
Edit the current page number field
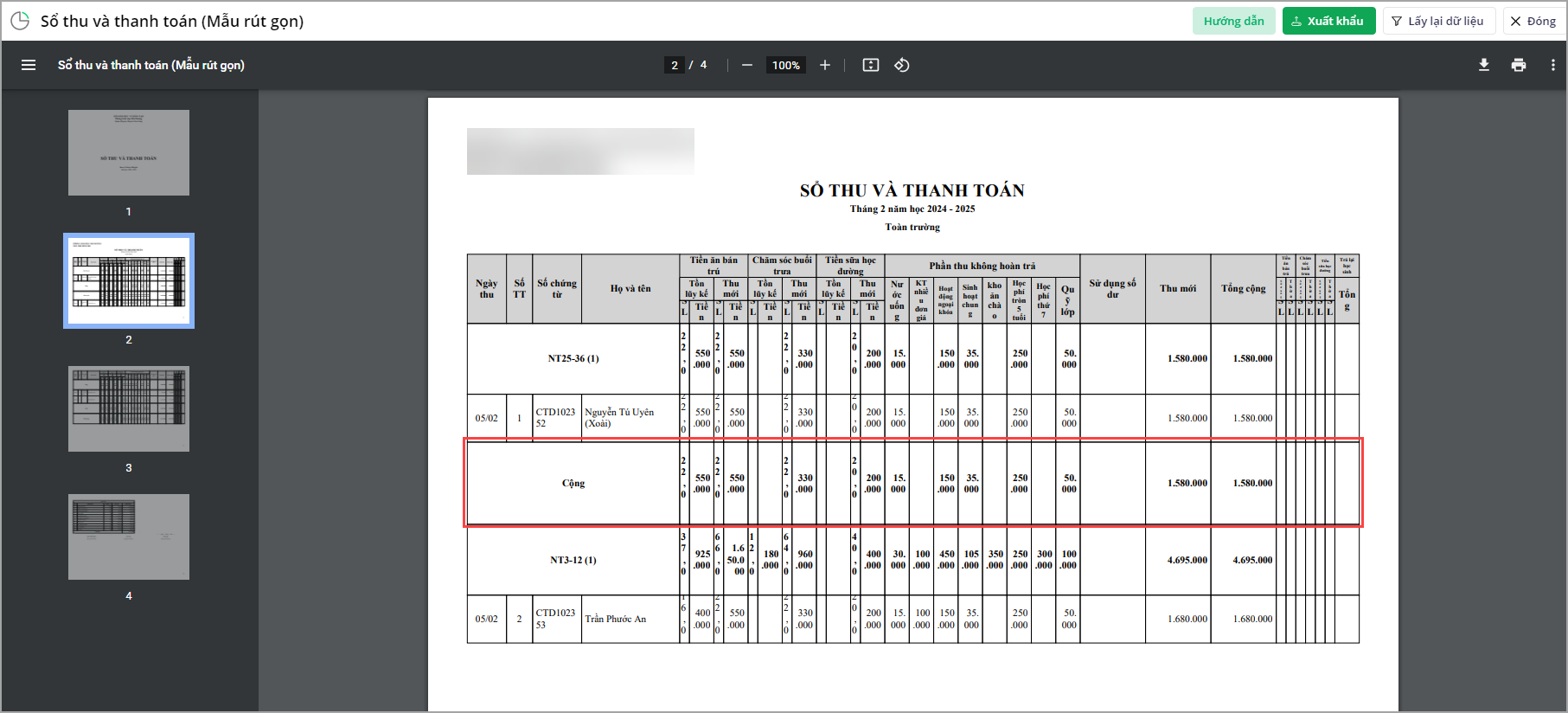pyautogui.click(x=675, y=65)
